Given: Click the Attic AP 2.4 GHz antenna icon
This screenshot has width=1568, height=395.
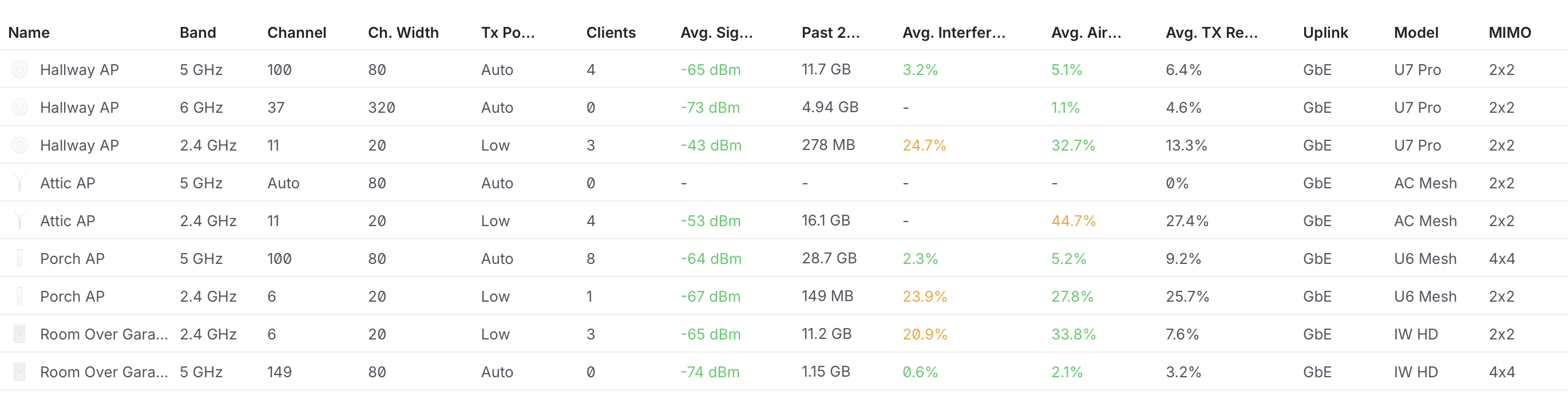Looking at the screenshot, I should [19, 221].
